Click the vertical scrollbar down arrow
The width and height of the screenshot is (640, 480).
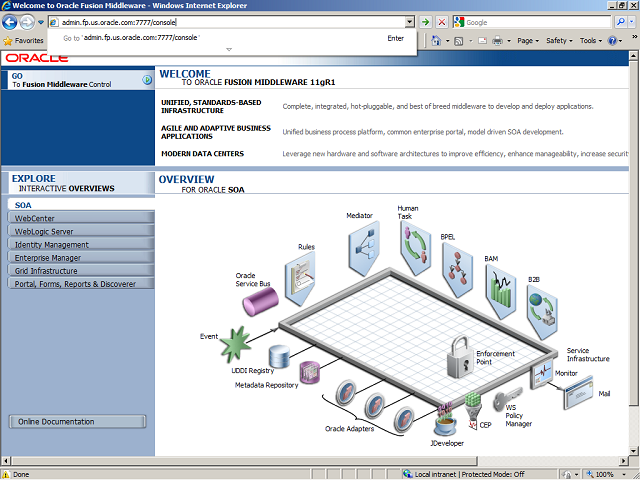(633, 451)
